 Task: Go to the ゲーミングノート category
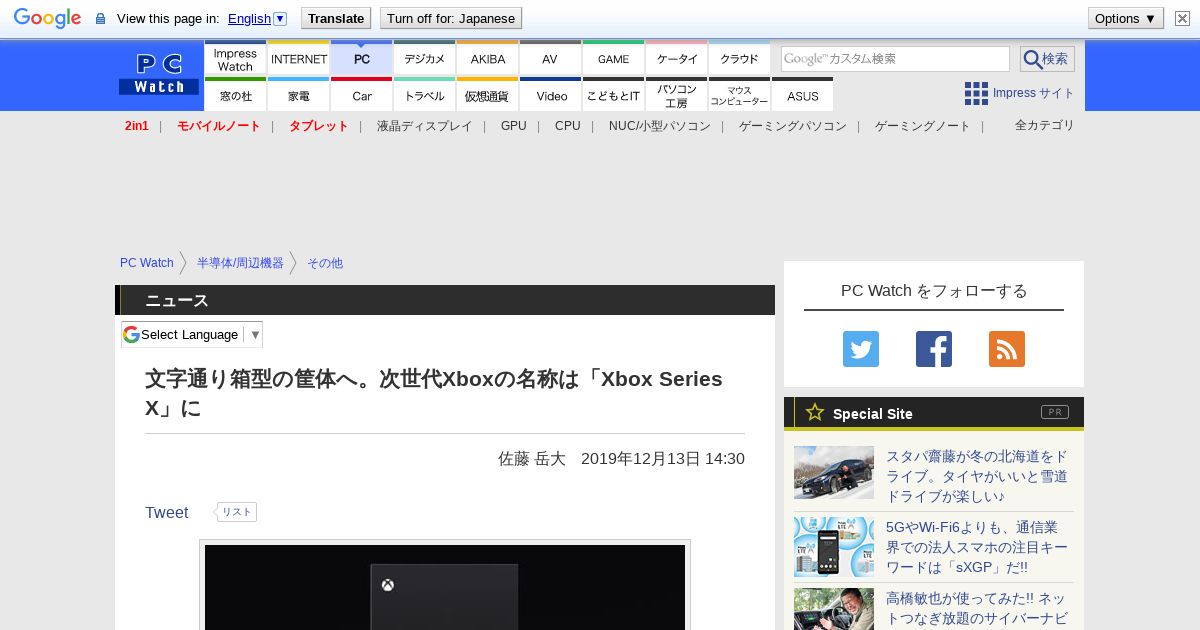click(923, 126)
